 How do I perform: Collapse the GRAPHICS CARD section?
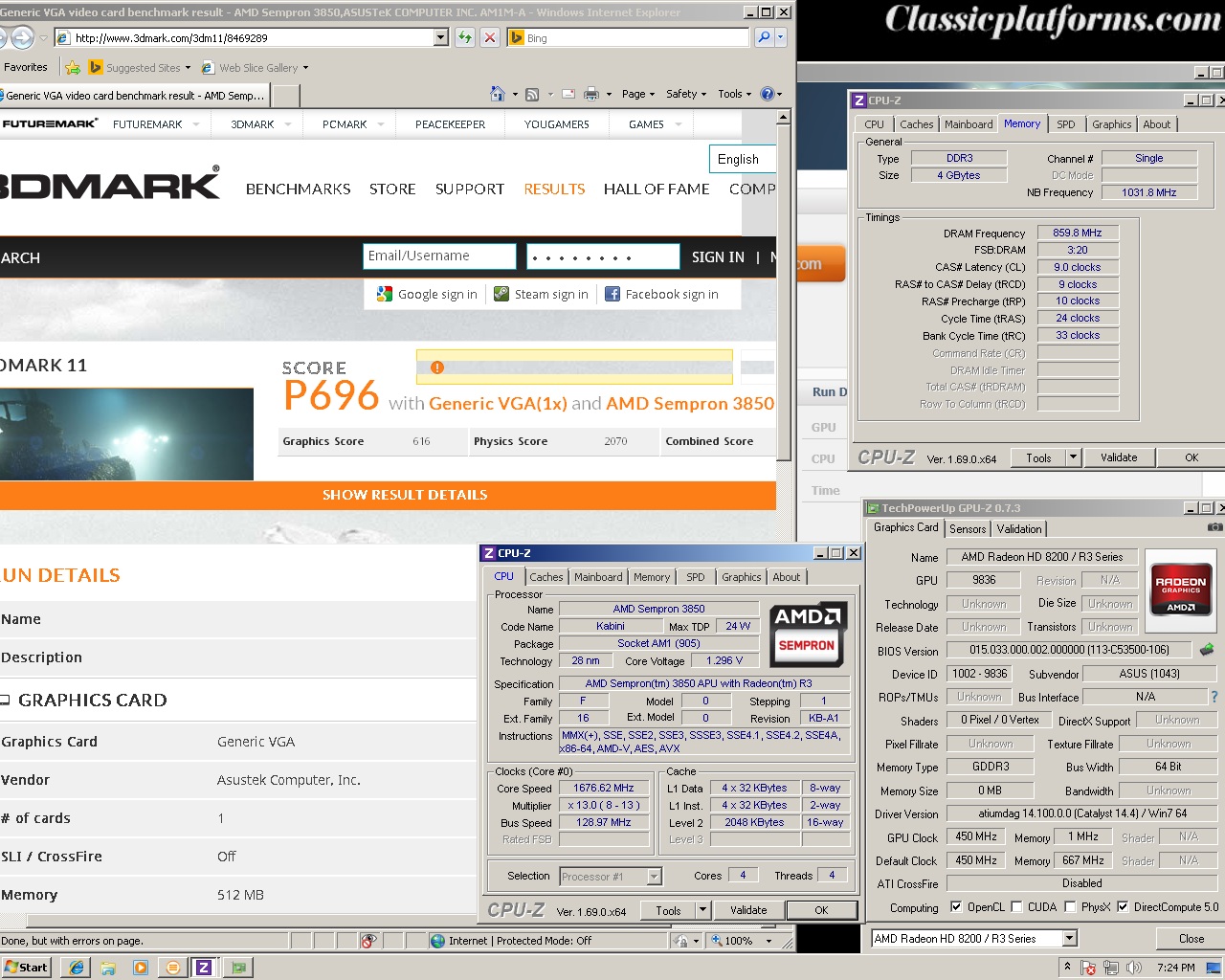(5, 701)
